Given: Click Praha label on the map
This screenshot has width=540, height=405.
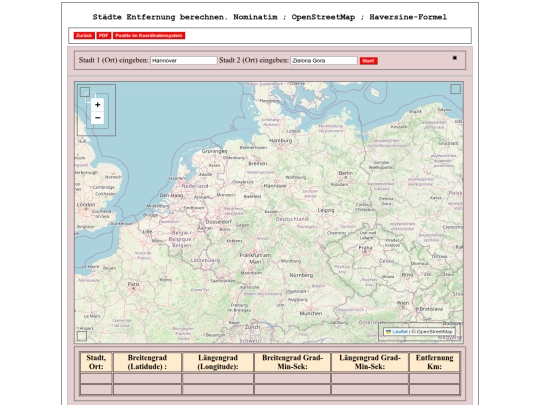Looking at the screenshot, I should tap(365, 247).
